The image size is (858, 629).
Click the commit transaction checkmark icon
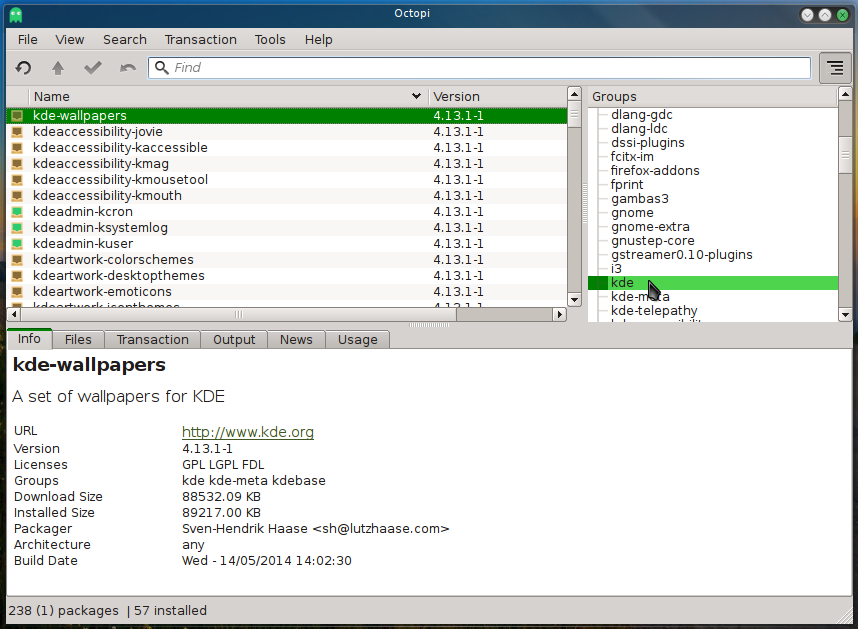[93, 68]
